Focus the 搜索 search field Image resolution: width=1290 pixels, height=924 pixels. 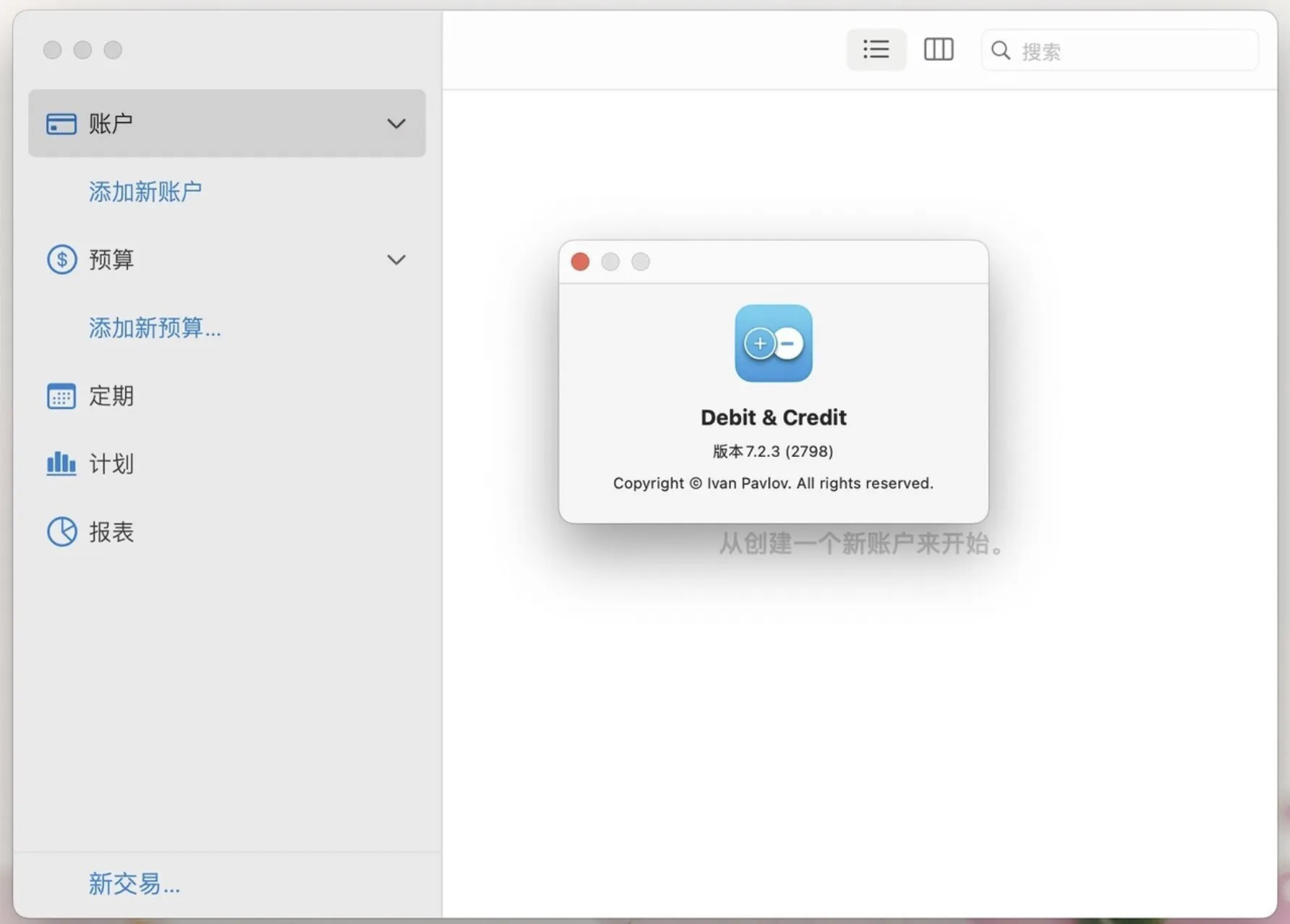click(x=1119, y=50)
